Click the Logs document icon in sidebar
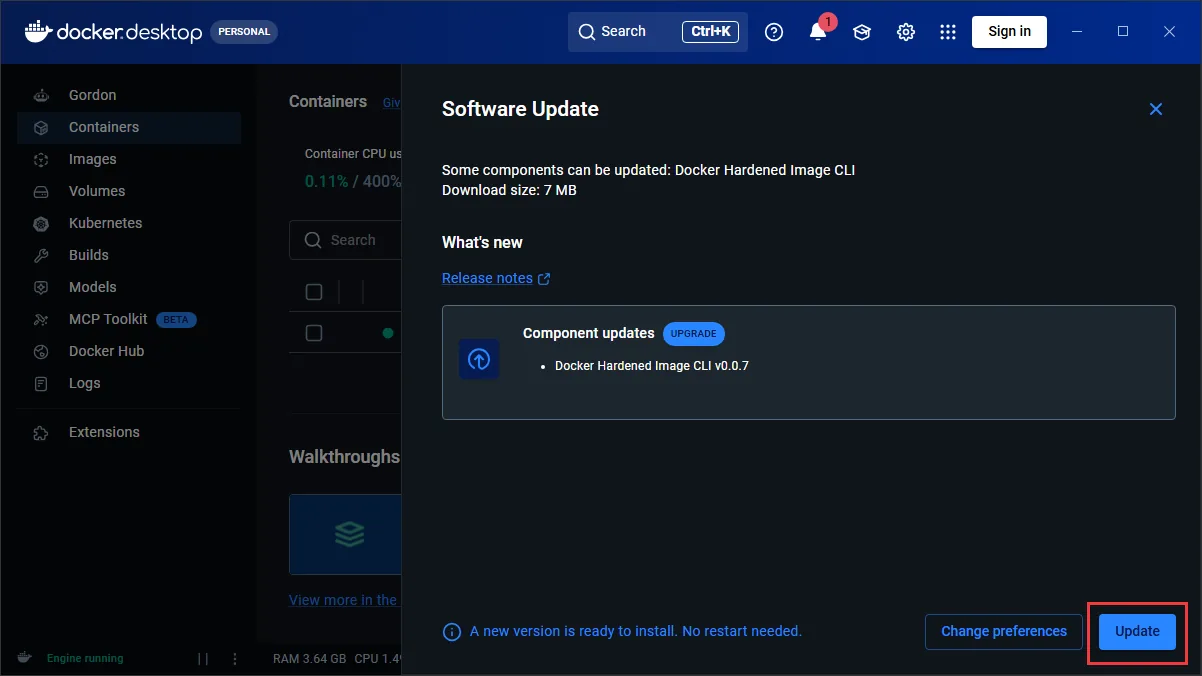The width and height of the screenshot is (1202, 676). [41, 383]
